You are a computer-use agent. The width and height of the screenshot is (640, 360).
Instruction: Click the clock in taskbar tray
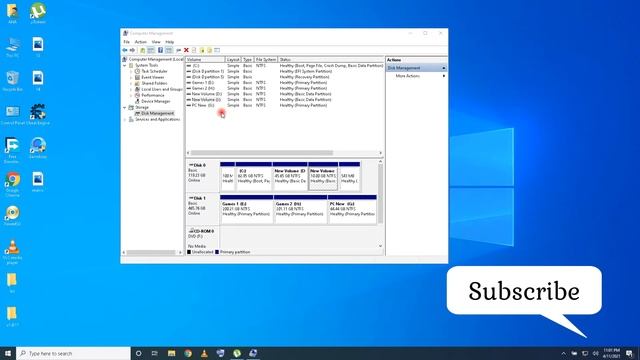[x=611, y=353]
